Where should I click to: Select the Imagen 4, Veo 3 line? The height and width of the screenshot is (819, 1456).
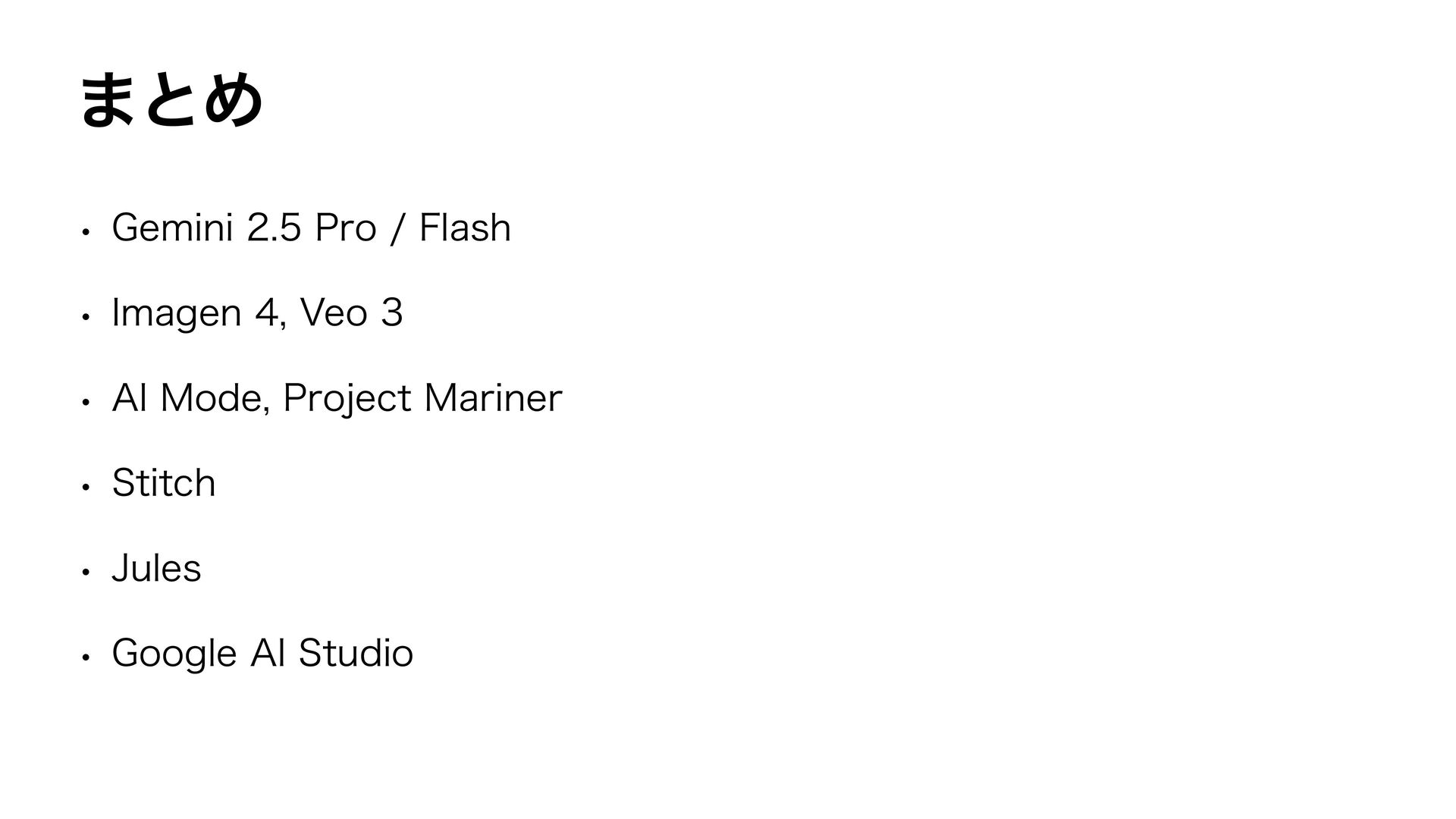coord(257,313)
